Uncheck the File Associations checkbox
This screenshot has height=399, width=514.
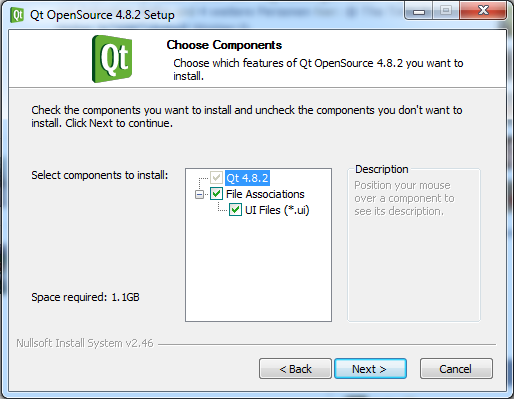(216, 194)
